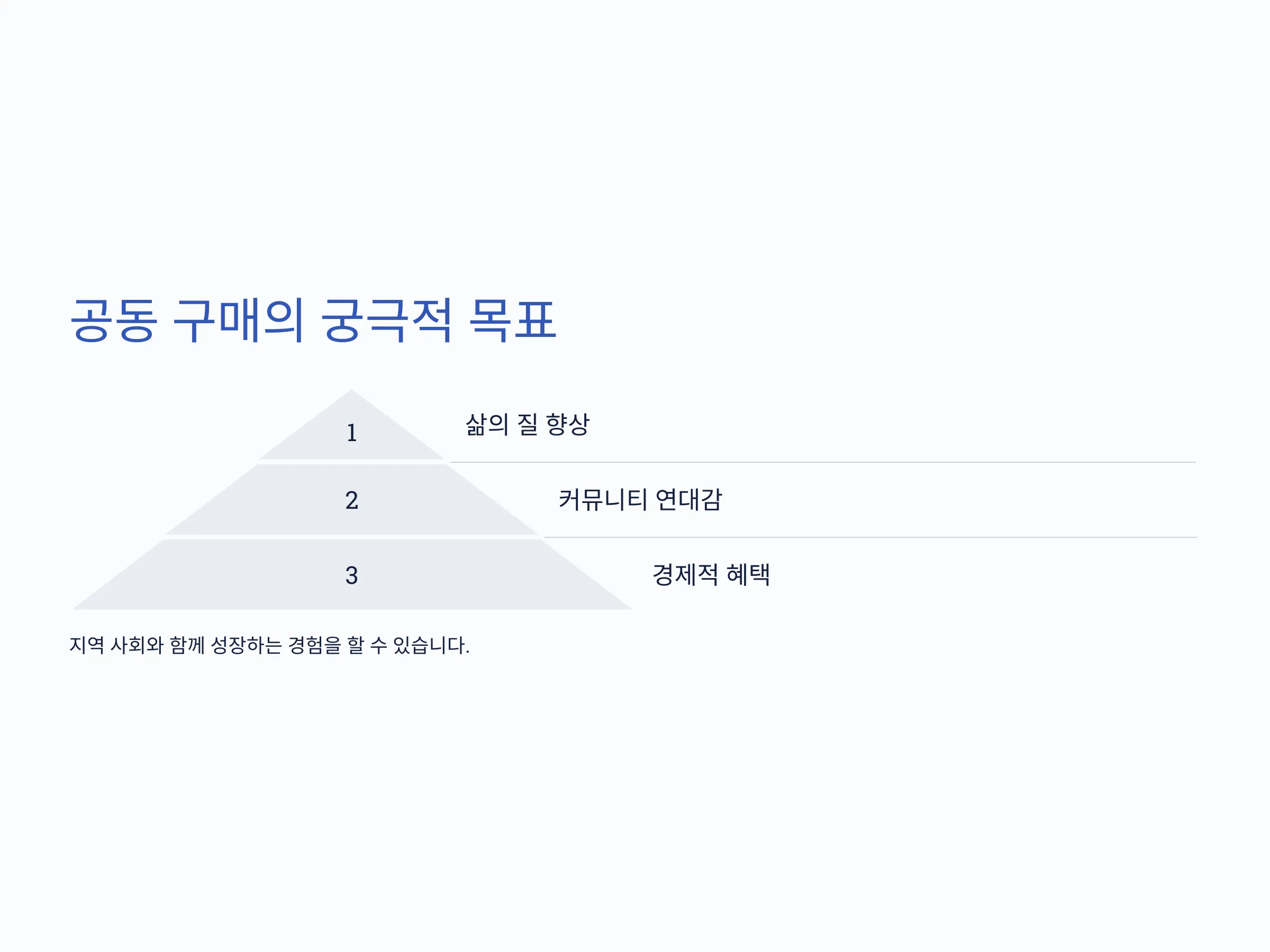Click 있습니다. at the end of the footer

point(431,646)
